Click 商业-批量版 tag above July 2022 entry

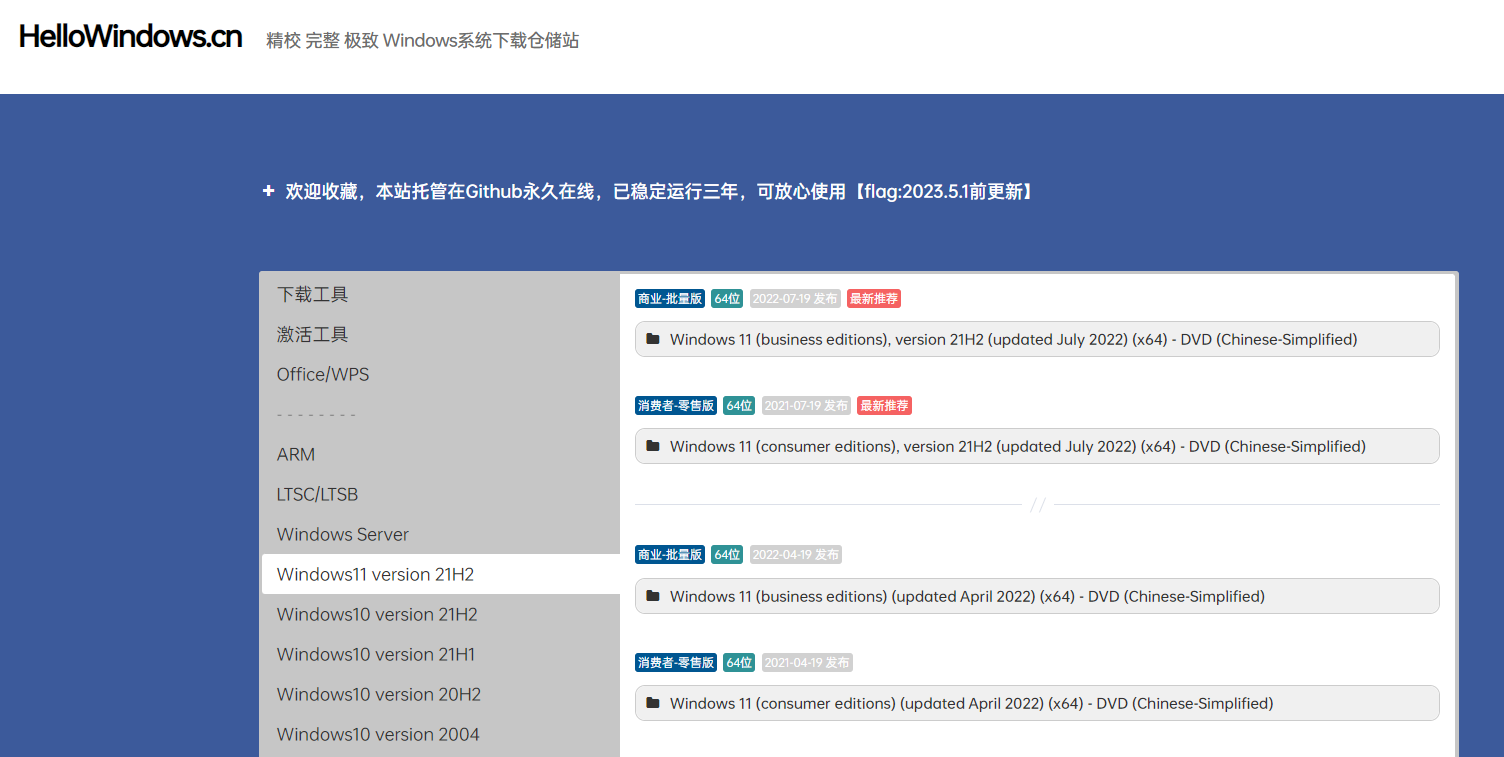click(670, 298)
